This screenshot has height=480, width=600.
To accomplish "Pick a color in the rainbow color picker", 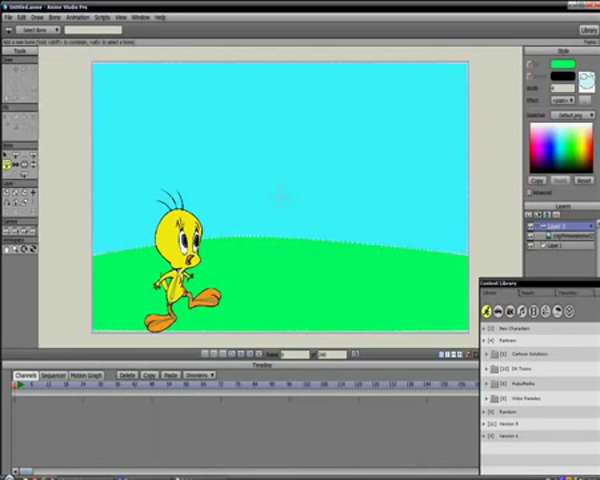I will pos(561,147).
